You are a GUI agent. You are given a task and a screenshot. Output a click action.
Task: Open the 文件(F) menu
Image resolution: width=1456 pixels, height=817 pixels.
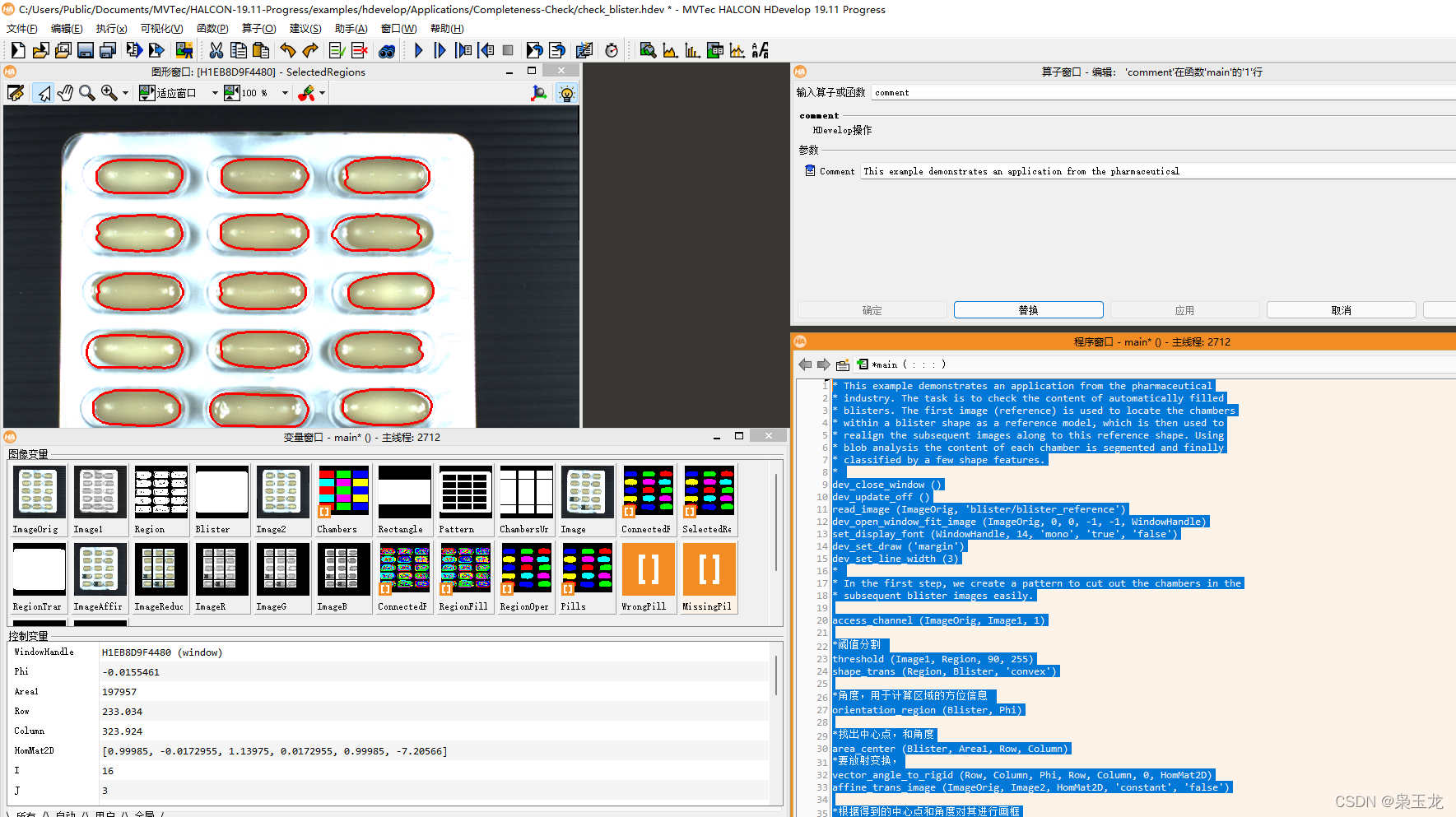tap(22, 29)
